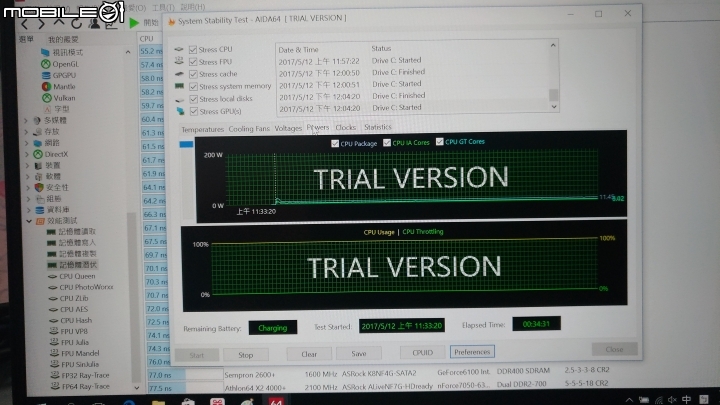Expand the 安全性 tree node
Image resolution: width=720 pixels, height=405 pixels.
click(x=28, y=187)
